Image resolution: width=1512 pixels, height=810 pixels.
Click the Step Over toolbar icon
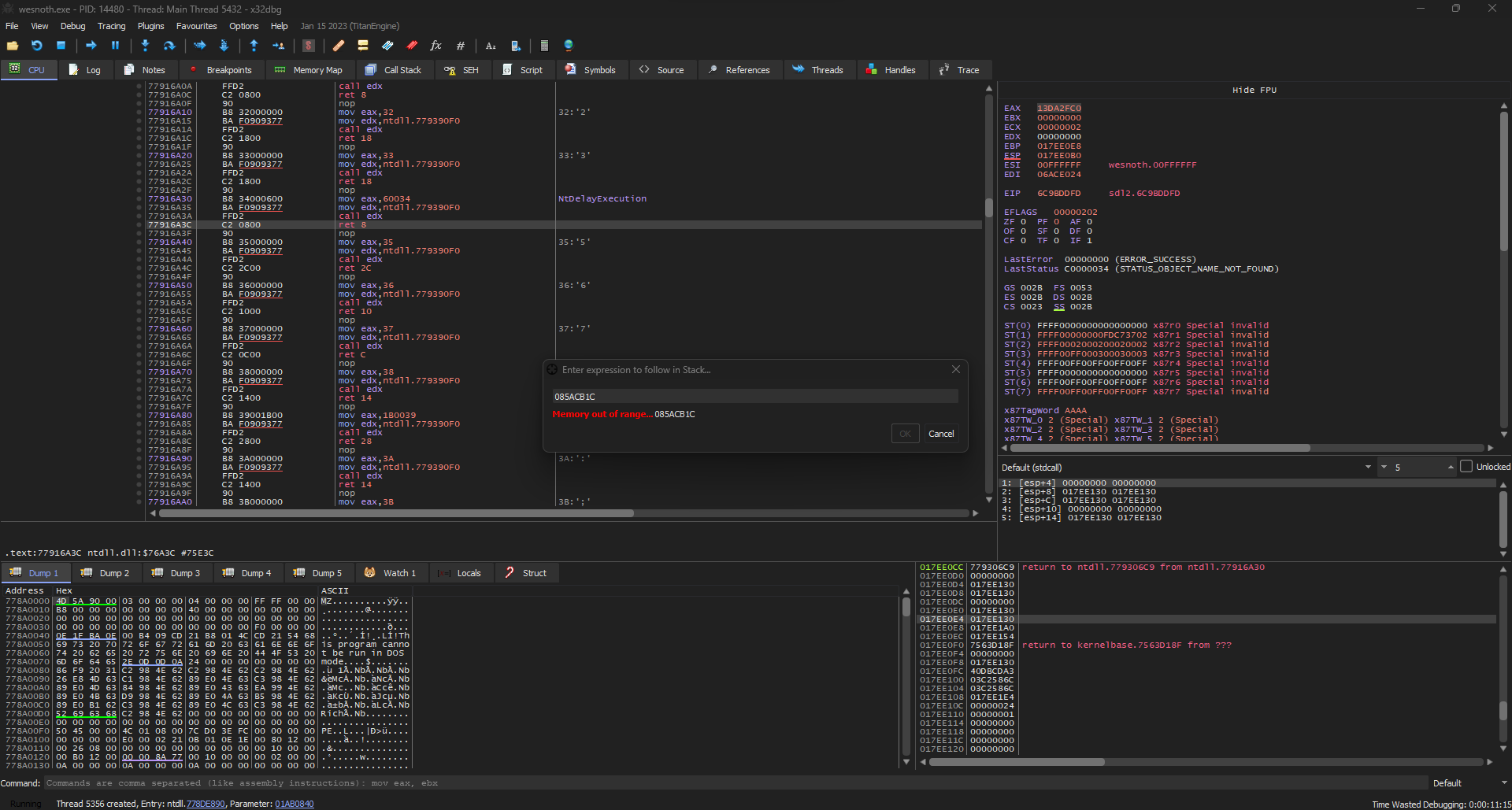169,46
